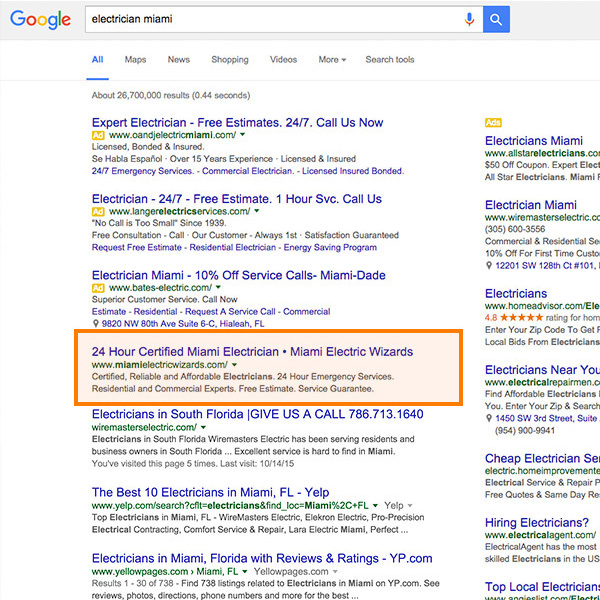Expand green arrow after yellowpages.com Miami, FL
The image size is (600, 600).
(x=245, y=571)
